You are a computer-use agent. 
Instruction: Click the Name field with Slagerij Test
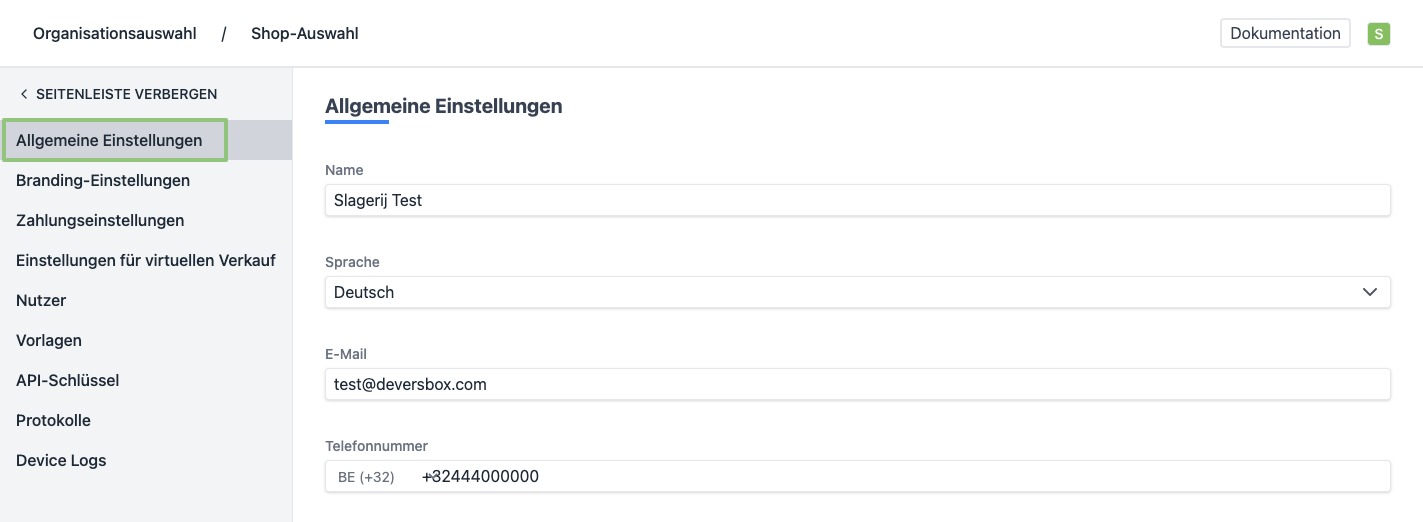click(x=857, y=200)
